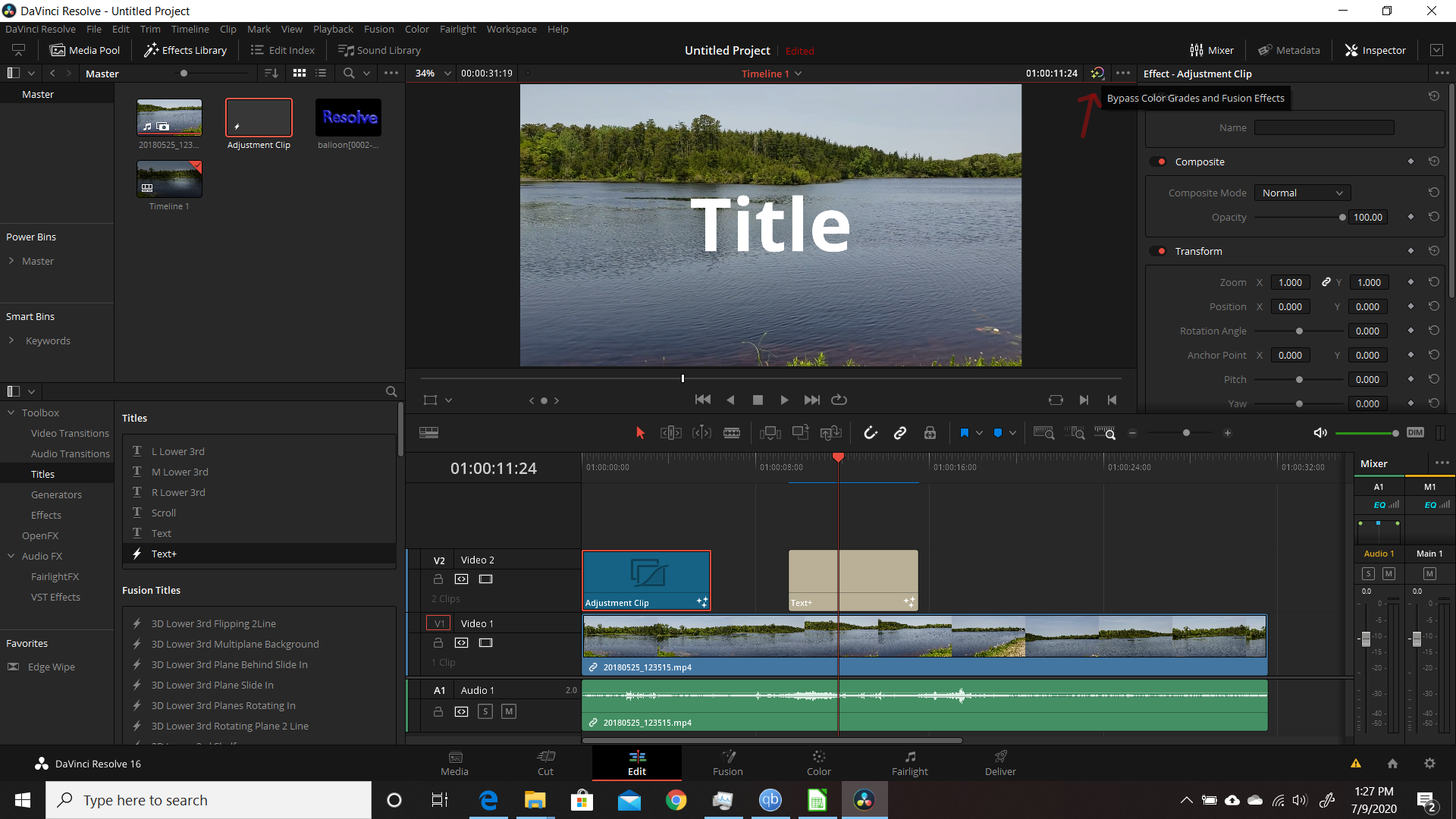The width and height of the screenshot is (1456, 819).
Task: Stop playback in the viewer
Action: [758, 400]
